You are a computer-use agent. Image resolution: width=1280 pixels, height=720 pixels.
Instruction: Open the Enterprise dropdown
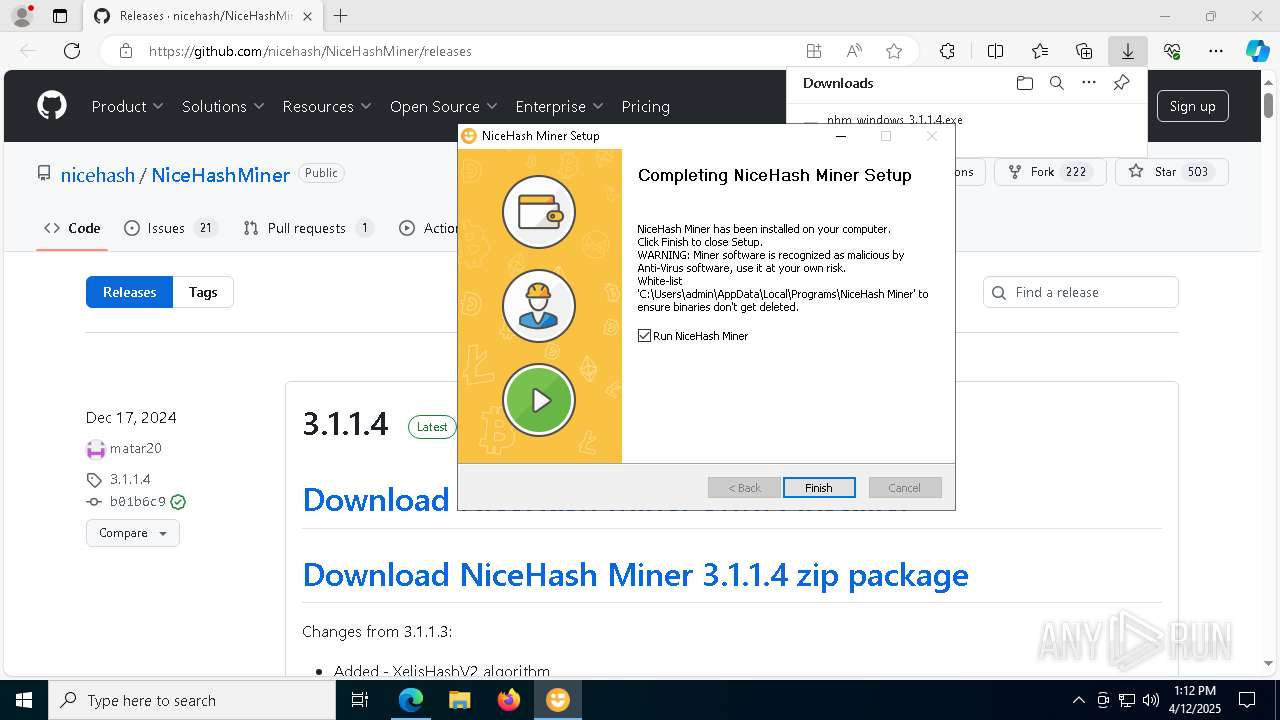[559, 106]
